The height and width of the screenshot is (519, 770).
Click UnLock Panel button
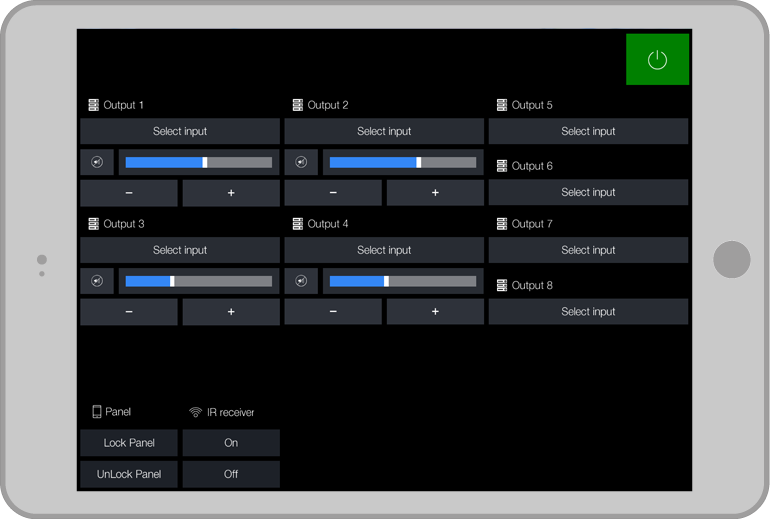point(129,474)
